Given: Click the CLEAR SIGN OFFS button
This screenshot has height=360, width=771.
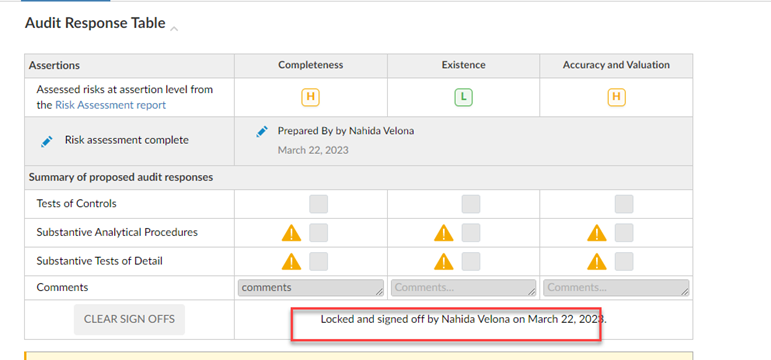Looking at the screenshot, I should [x=129, y=319].
